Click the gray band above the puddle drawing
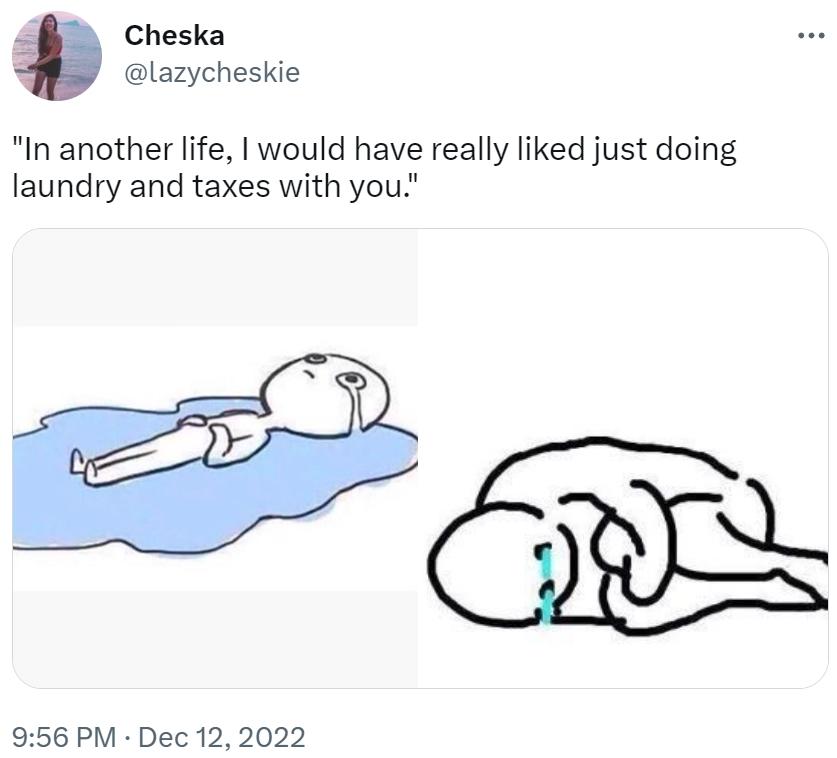This screenshot has height=758, width=837. point(215,278)
